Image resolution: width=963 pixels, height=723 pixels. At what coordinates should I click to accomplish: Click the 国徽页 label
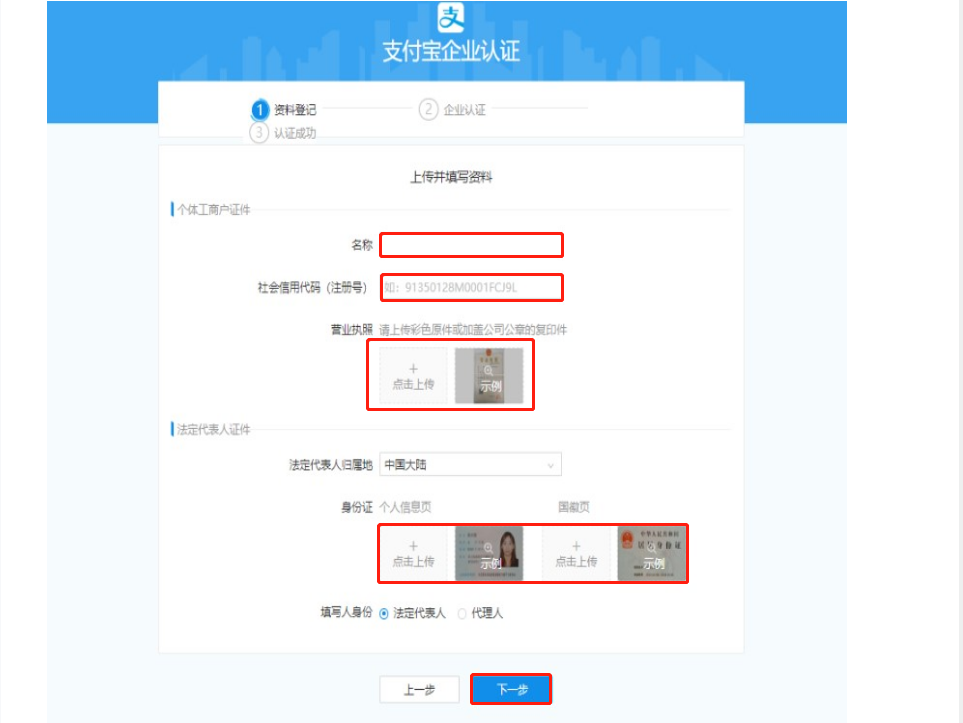pos(574,507)
